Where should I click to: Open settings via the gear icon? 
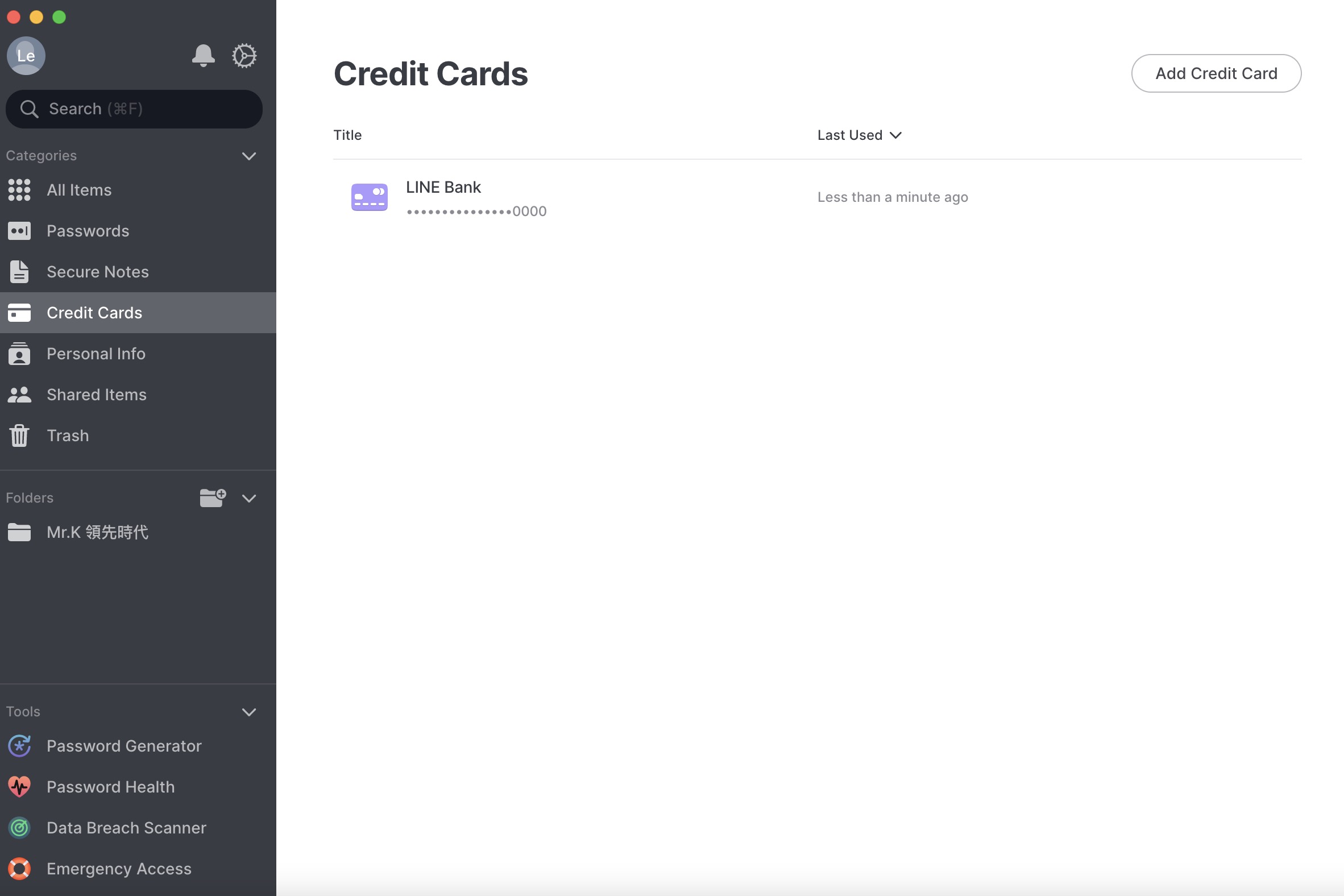244,55
